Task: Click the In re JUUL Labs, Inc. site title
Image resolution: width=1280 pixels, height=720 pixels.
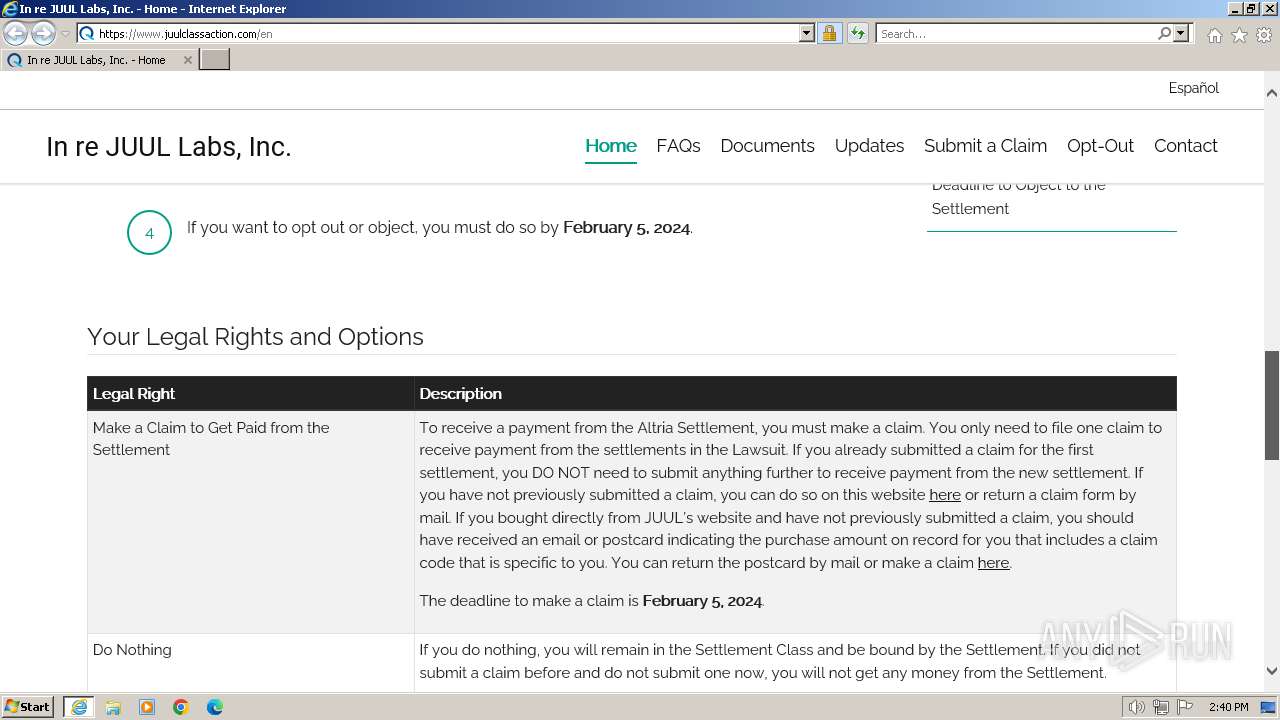Action: tap(168, 147)
